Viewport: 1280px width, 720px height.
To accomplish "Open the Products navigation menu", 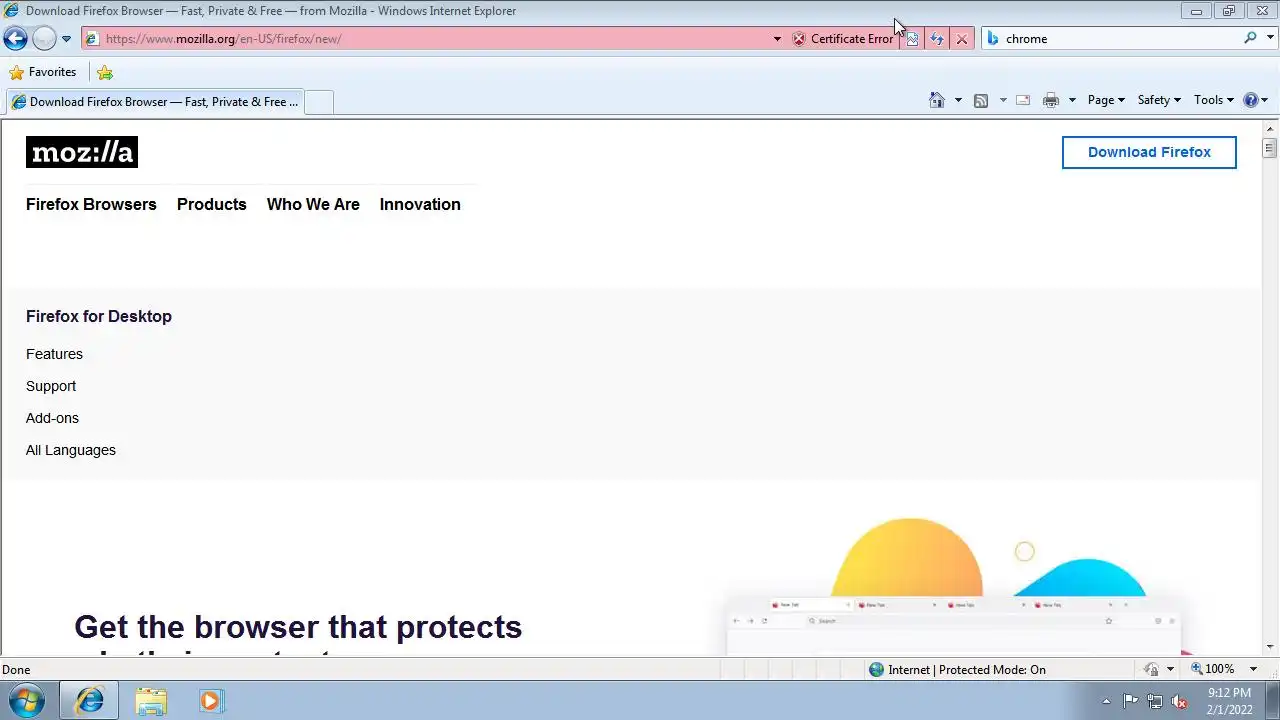I will 212,204.
